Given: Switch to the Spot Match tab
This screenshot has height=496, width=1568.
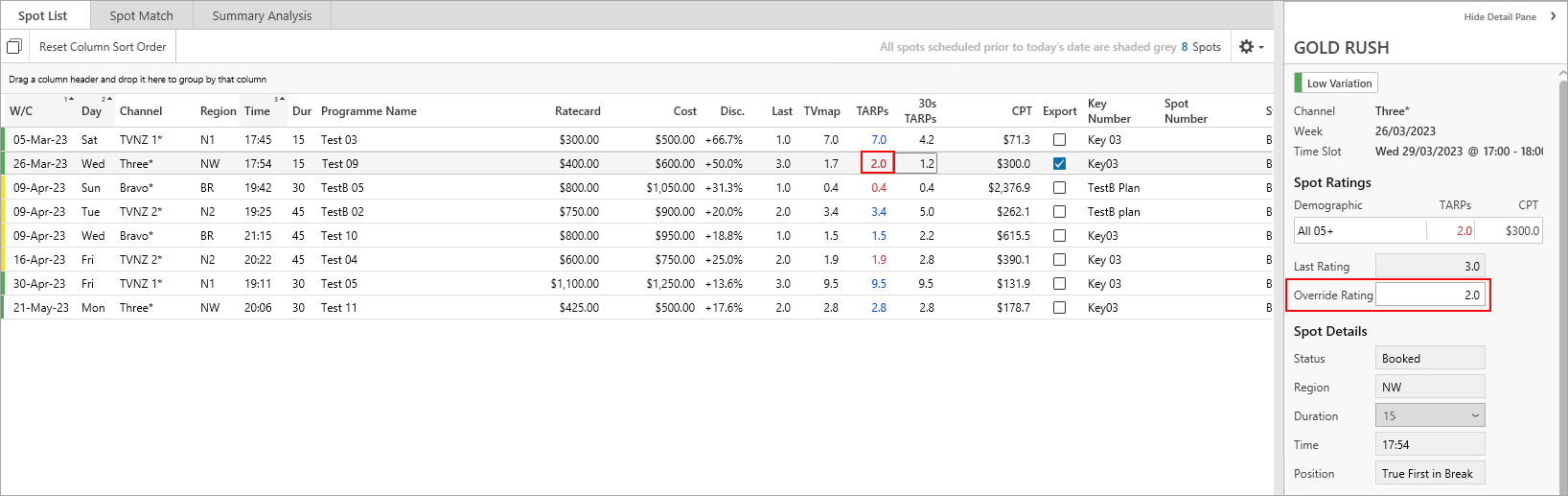Looking at the screenshot, I should (x=142, y=15).
